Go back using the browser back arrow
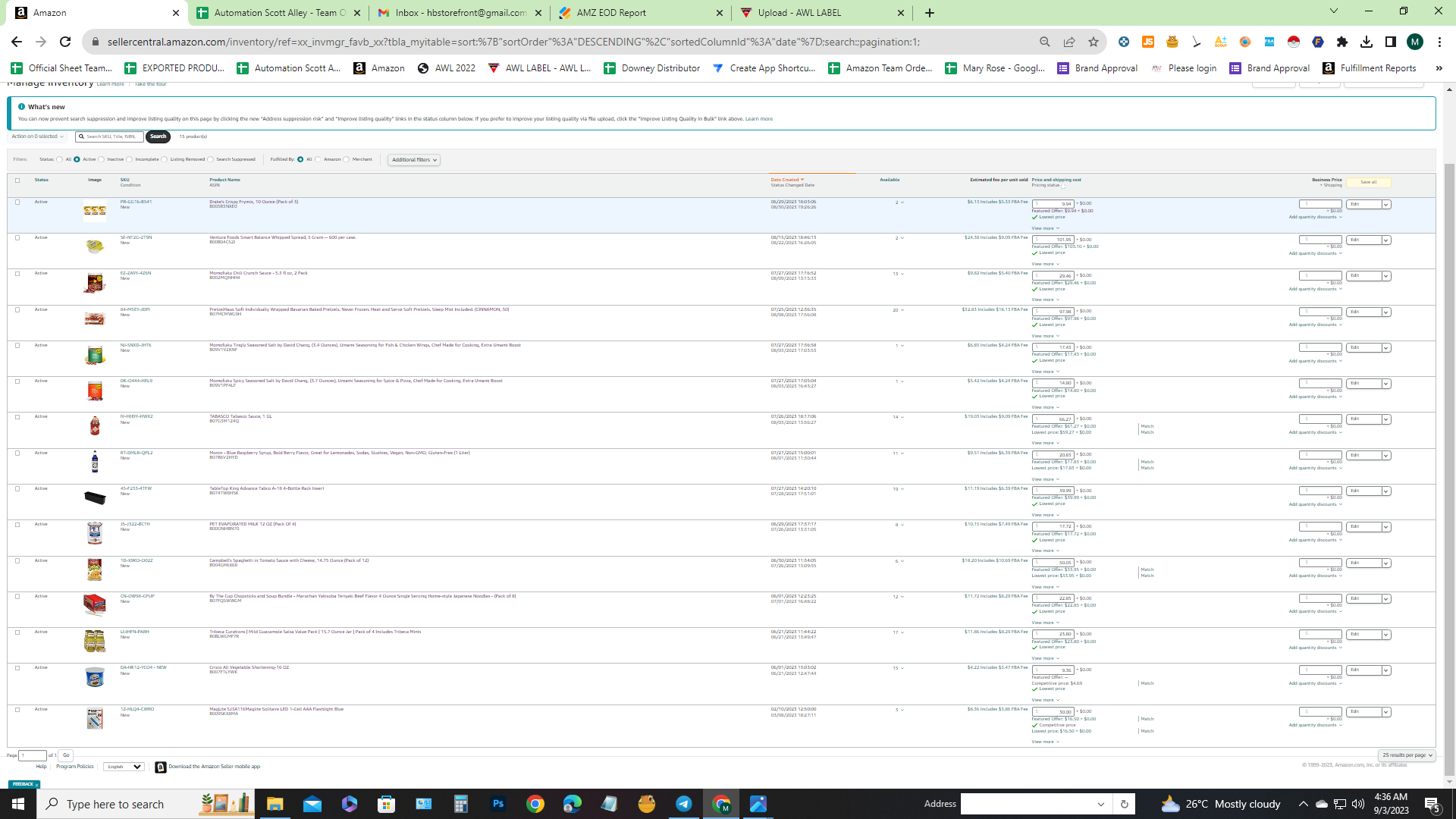Viewport: 1456px width, 819px height. 17,42
